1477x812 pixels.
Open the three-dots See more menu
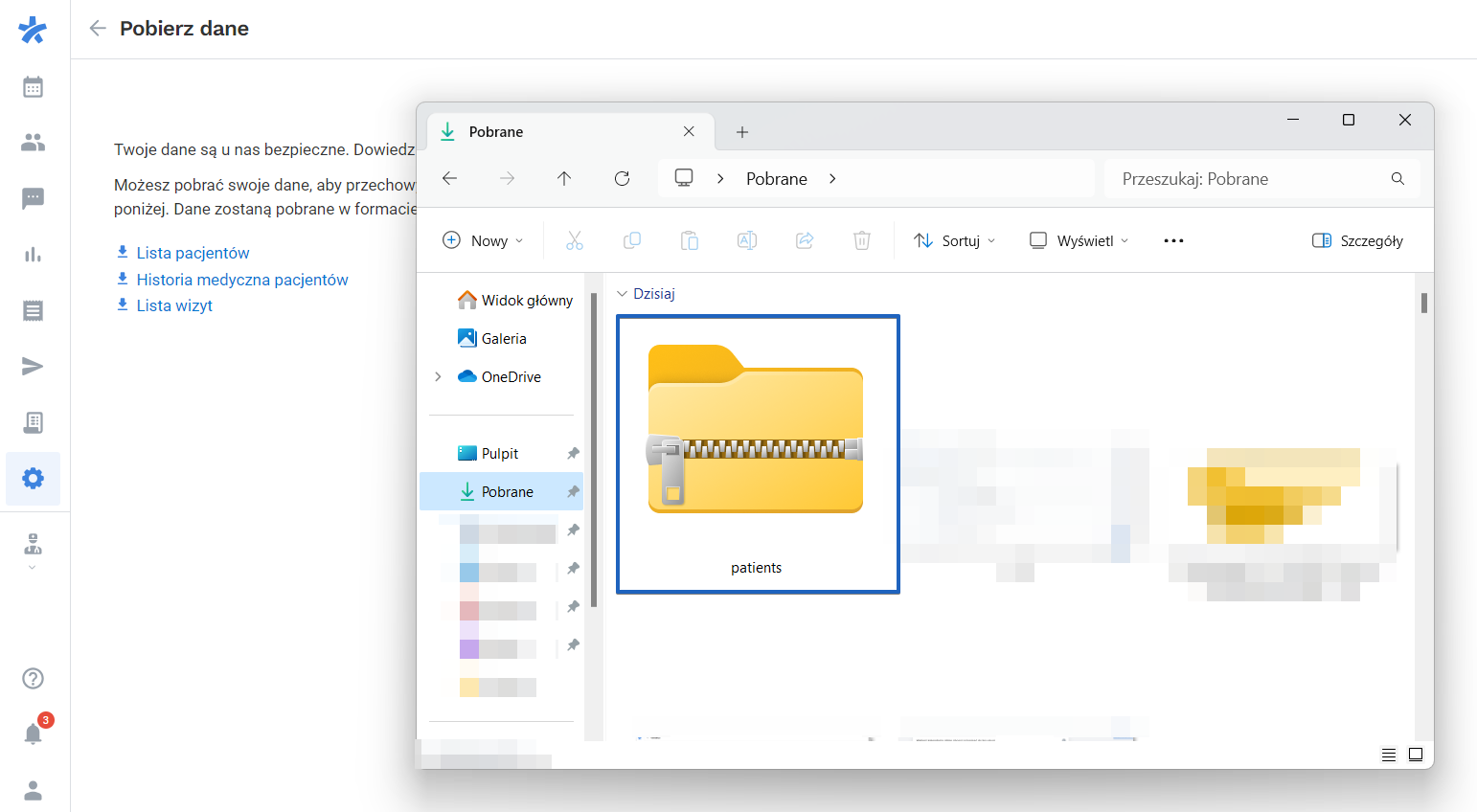[1172, 240]
